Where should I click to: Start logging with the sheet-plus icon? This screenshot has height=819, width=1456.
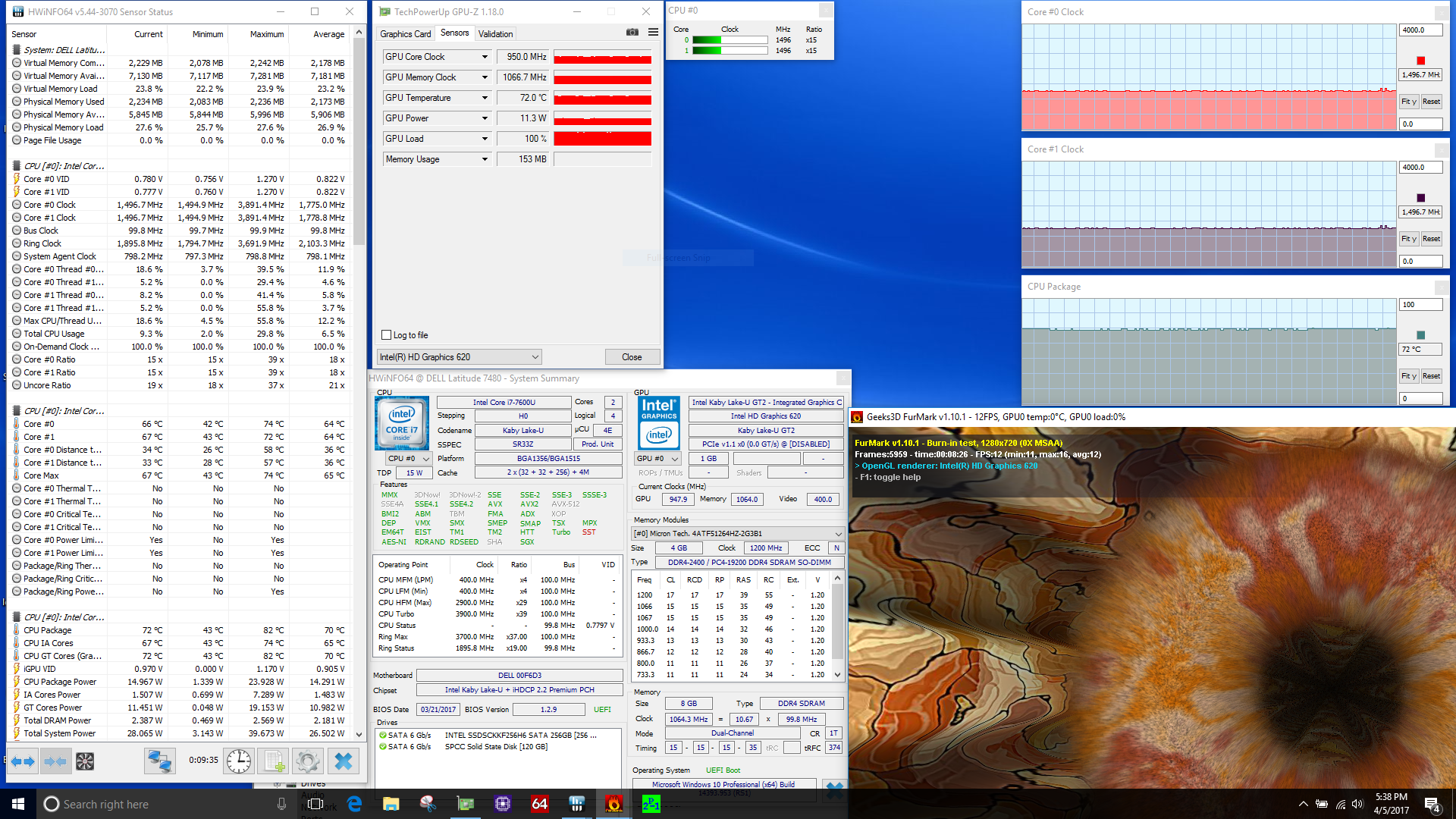[273, 761]
